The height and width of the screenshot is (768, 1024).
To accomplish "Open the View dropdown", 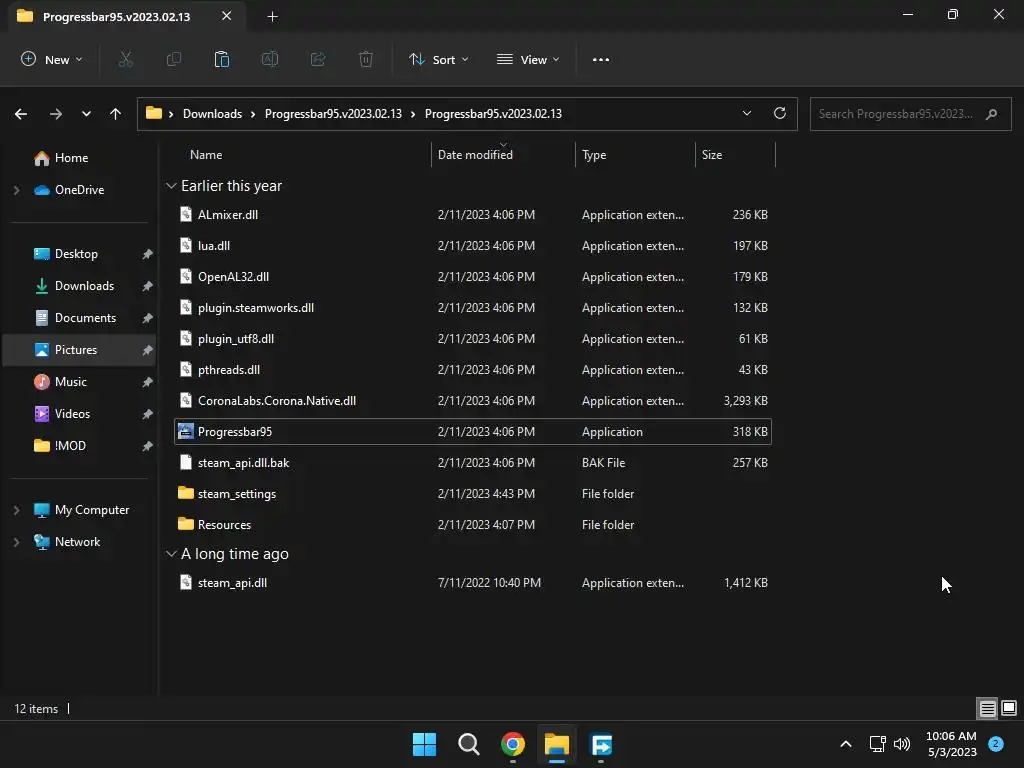I will click(x=528, y=59).
